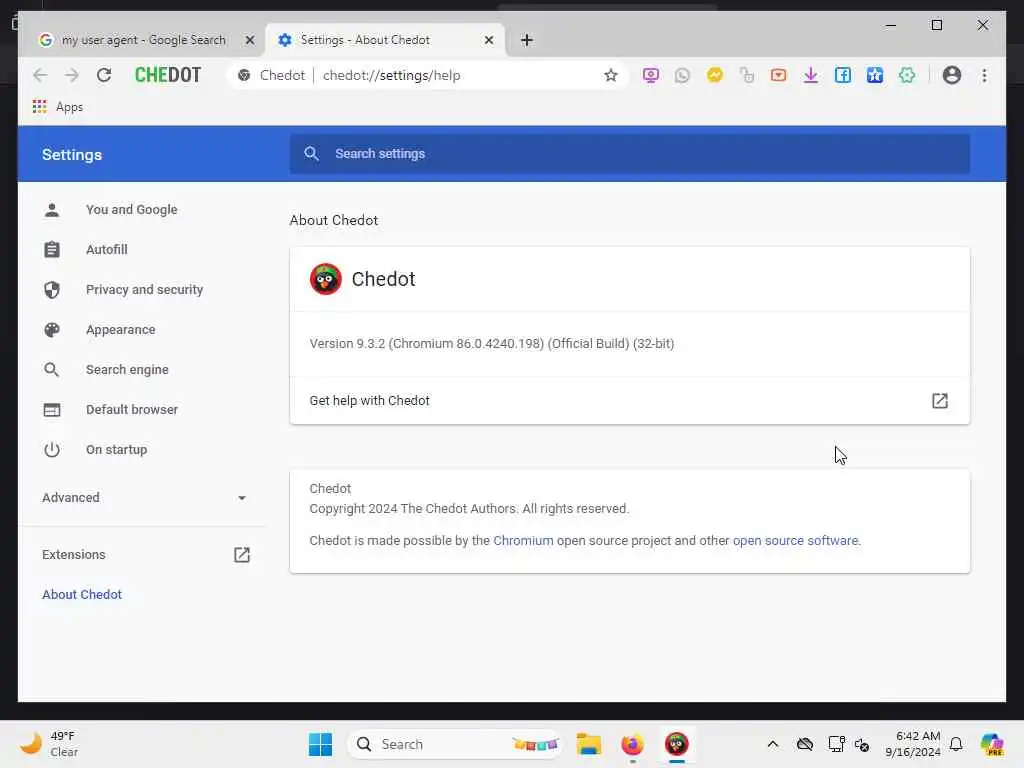Click the Chromium project link
The height and width of the screenshot is (768, 1024).
(523, 541)
